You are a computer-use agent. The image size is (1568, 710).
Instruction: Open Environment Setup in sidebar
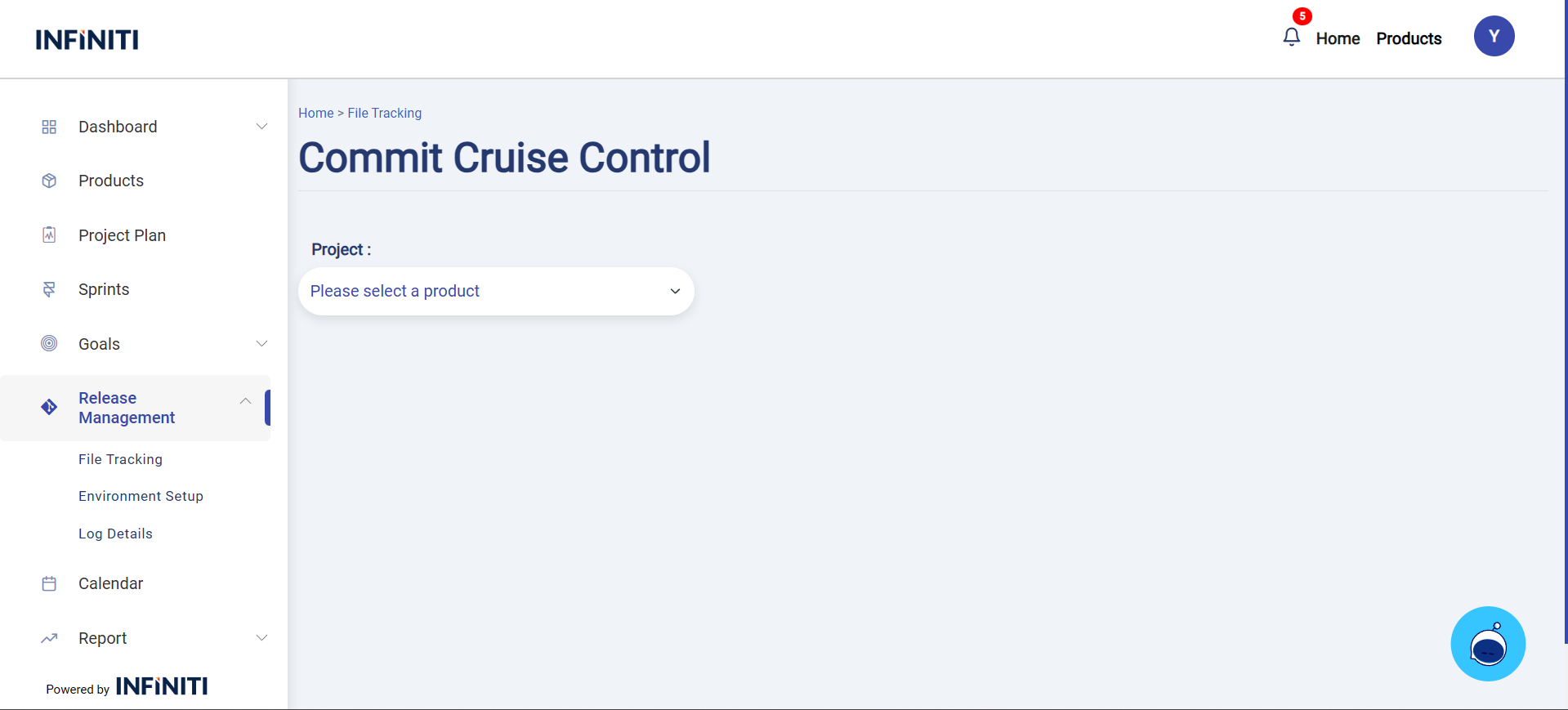pos(141,496)
